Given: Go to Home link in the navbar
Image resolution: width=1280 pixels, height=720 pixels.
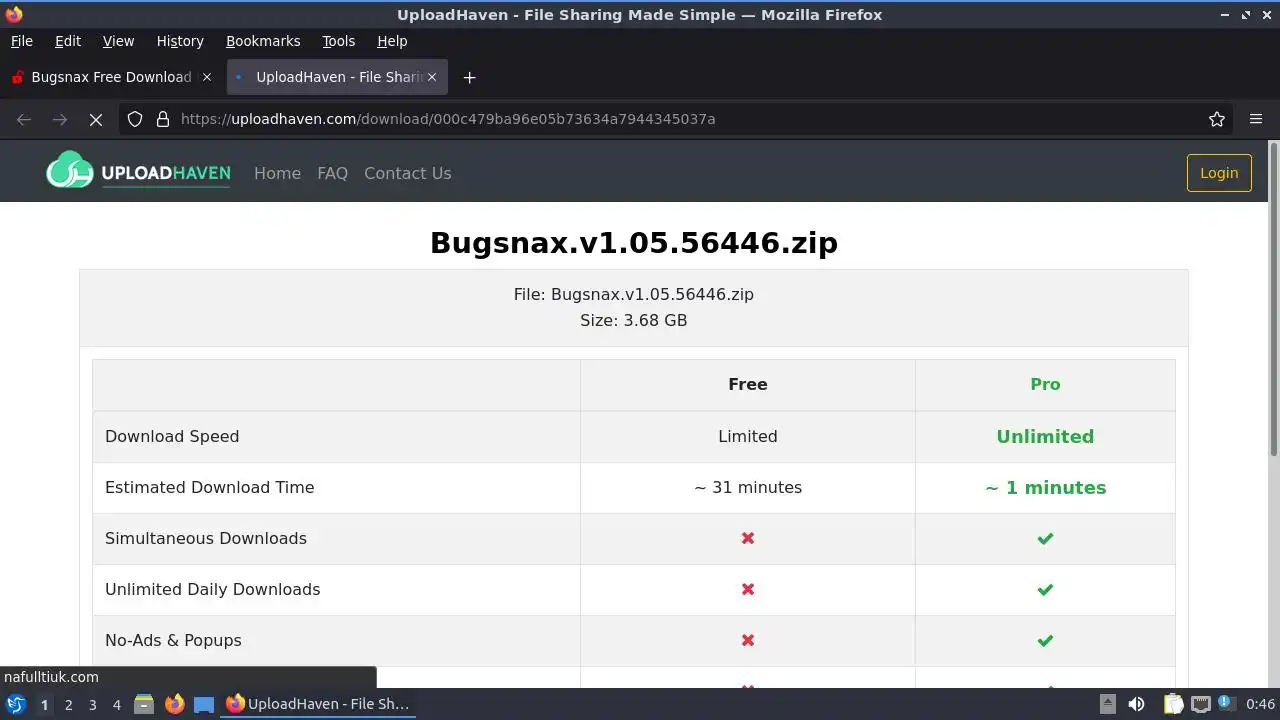Looking at the screenshot, I should (277, 173).
